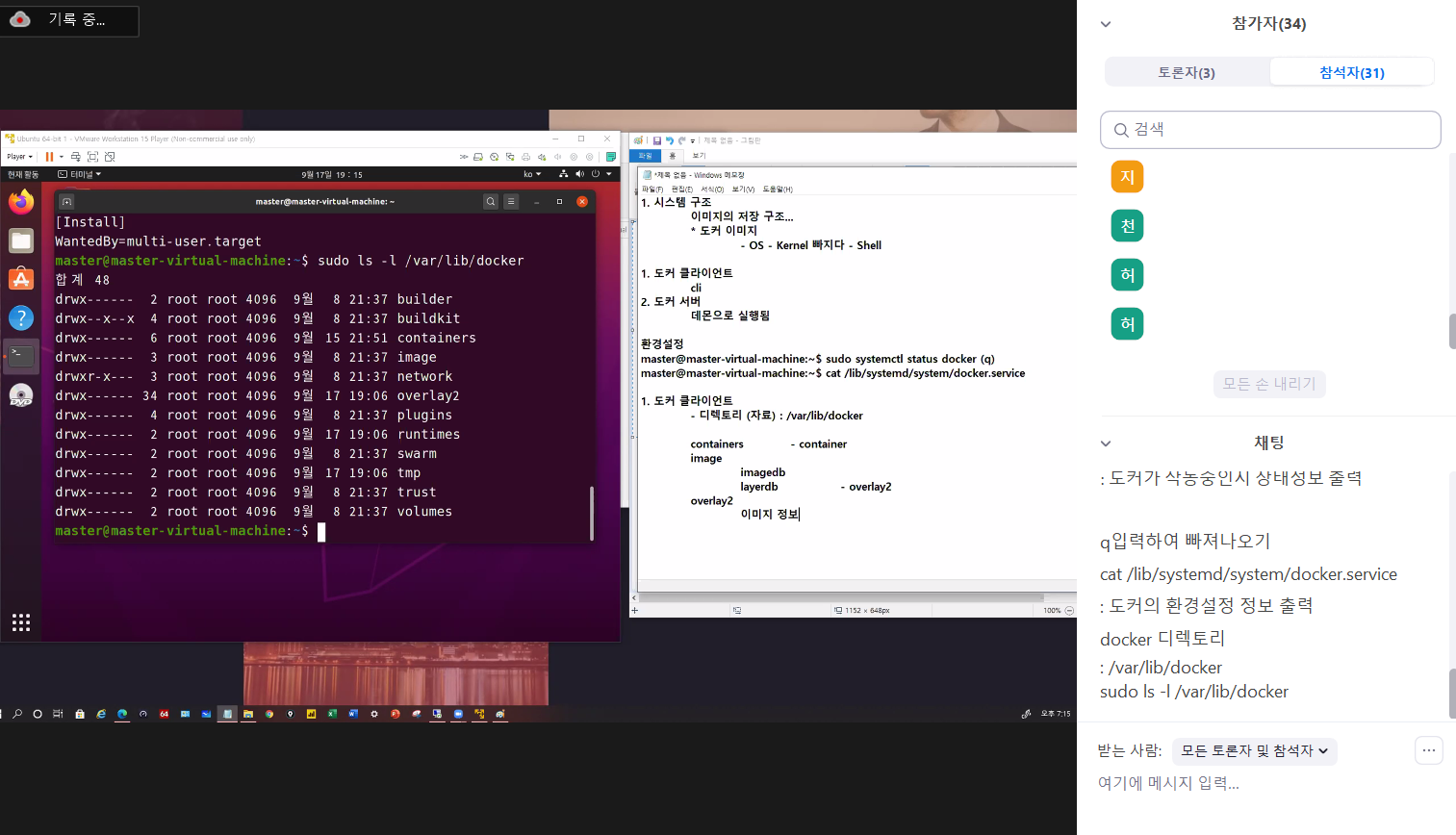The width and height of the screenshot is (1456, 835).
Task: Switch to 참석자(31) tab
Action: (x=1351, y=72)
